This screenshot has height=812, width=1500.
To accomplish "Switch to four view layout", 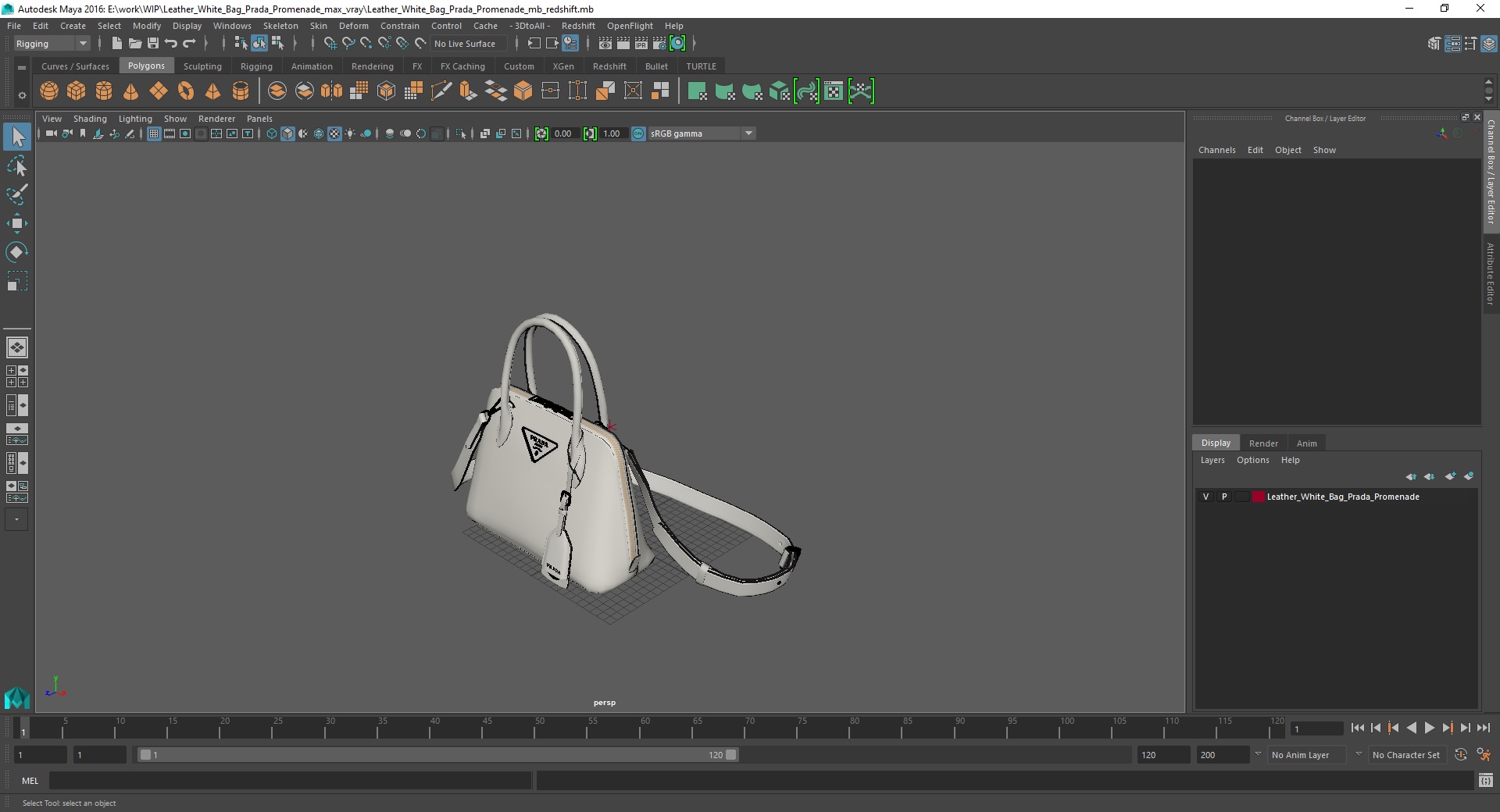I will click(x=17, y=376).
